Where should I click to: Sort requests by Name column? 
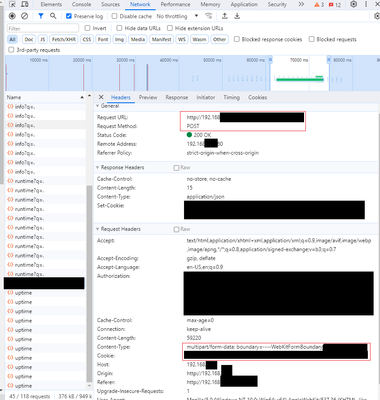click(x=45, y=97)
